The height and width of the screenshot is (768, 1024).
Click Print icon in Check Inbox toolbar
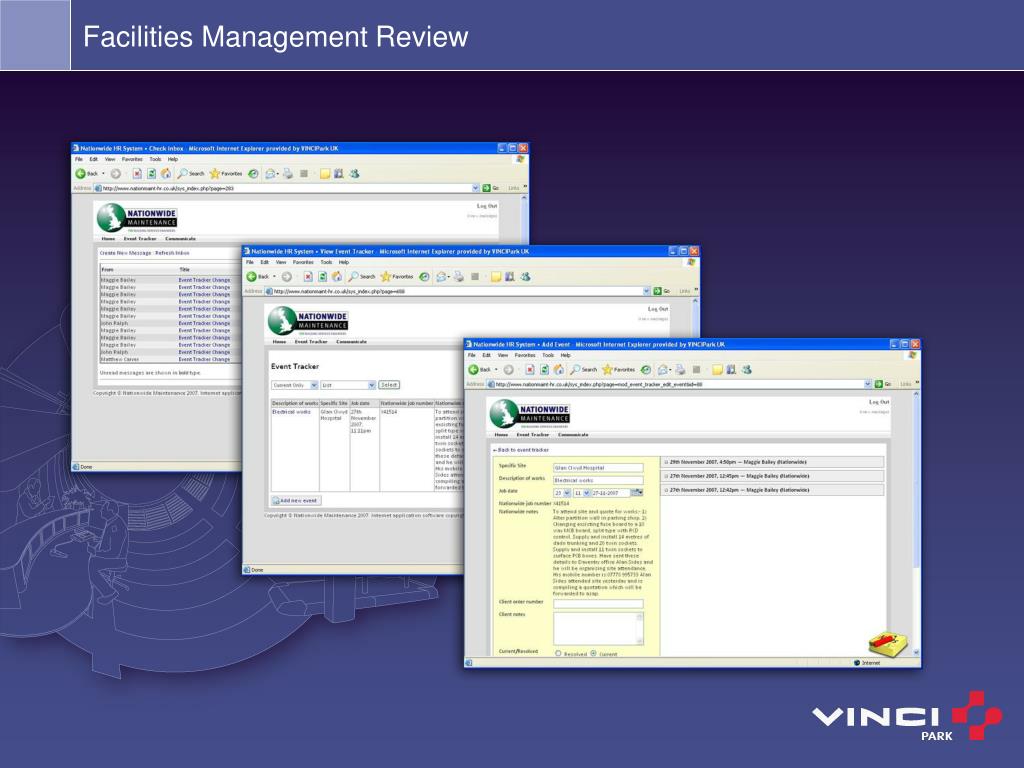tap(288, 174)
